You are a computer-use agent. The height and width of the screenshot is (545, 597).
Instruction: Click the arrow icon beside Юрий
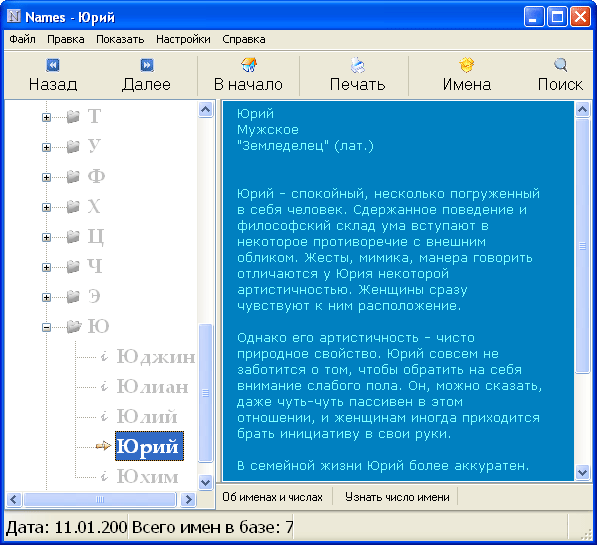pos(103,446)
